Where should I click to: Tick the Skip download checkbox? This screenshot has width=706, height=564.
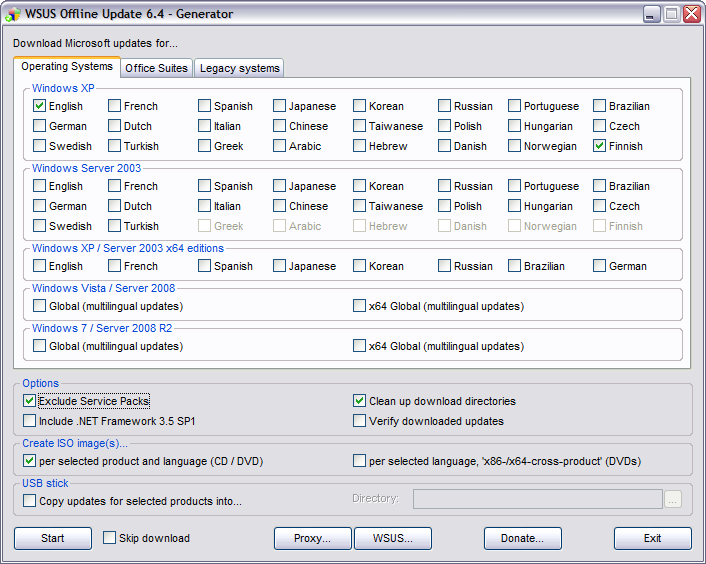click(x=110, y=538)
